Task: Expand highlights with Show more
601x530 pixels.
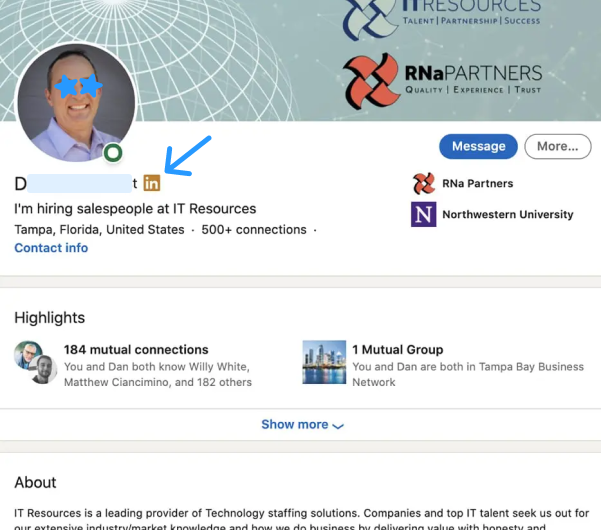Action: point(295,424)
